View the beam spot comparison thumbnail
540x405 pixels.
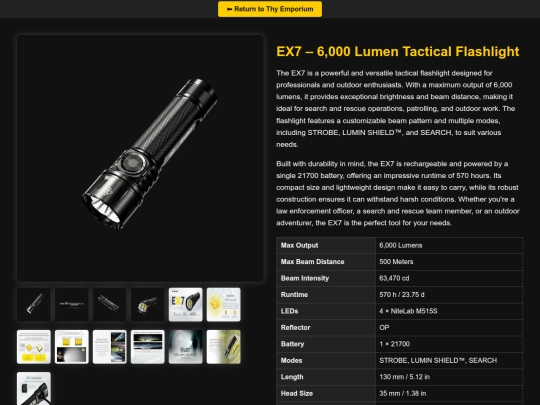coord(72,347)
